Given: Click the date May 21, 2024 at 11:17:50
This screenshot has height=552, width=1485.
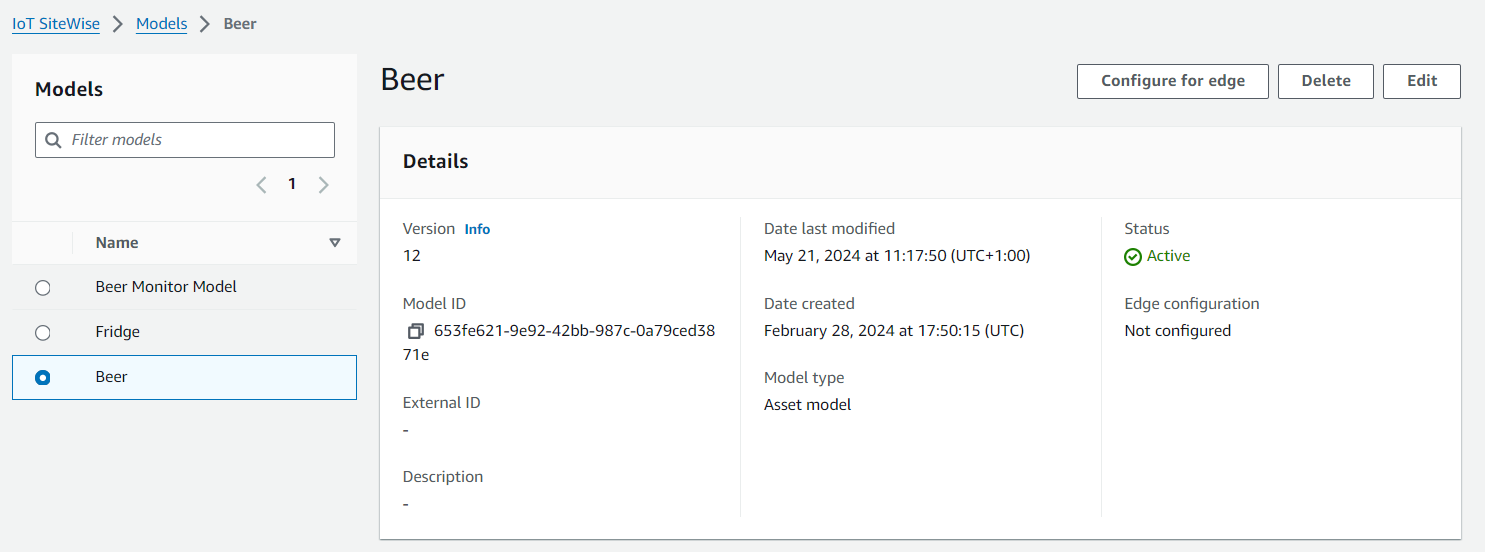Looking at the screenshot, I should pos(897,256).
